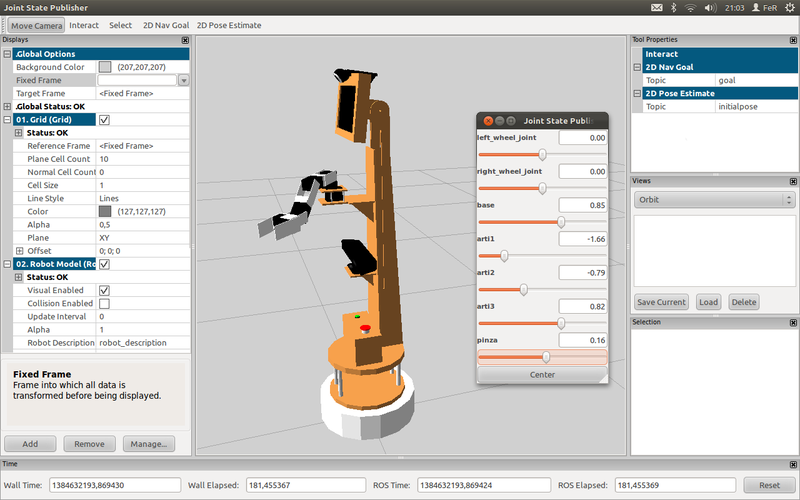Close the Selection panel
The image size is (800, 500).
pos(792,322)
